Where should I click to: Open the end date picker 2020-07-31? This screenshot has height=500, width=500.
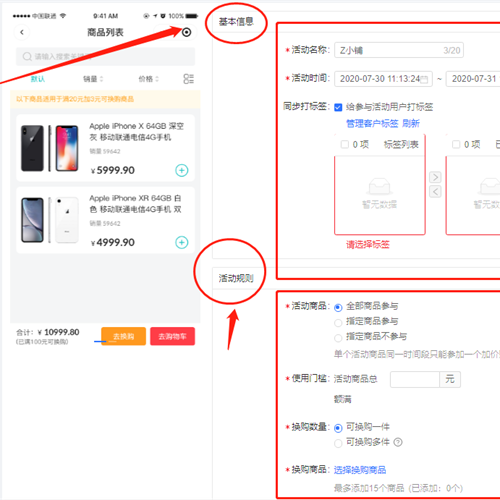(473, 79)
